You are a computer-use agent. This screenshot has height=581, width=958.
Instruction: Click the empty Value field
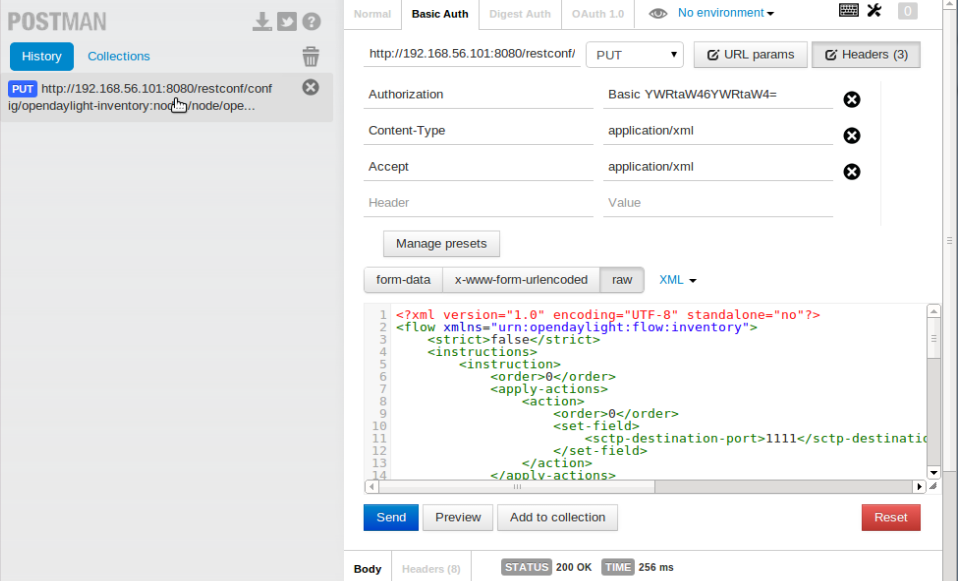point(718,203)
